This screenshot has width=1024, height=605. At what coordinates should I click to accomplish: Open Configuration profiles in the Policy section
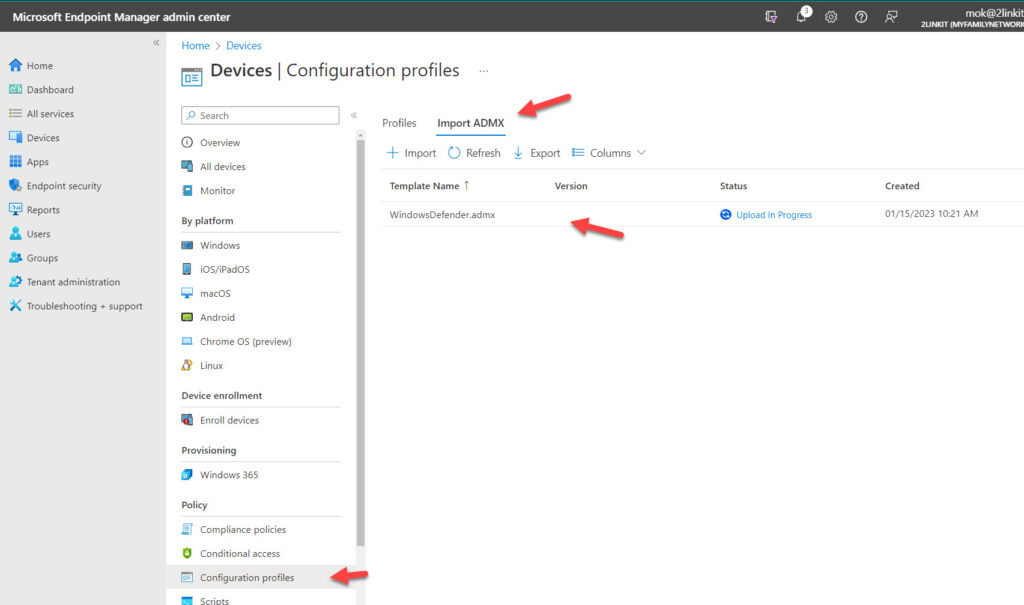pyautogui.click(x=261, y=578)
